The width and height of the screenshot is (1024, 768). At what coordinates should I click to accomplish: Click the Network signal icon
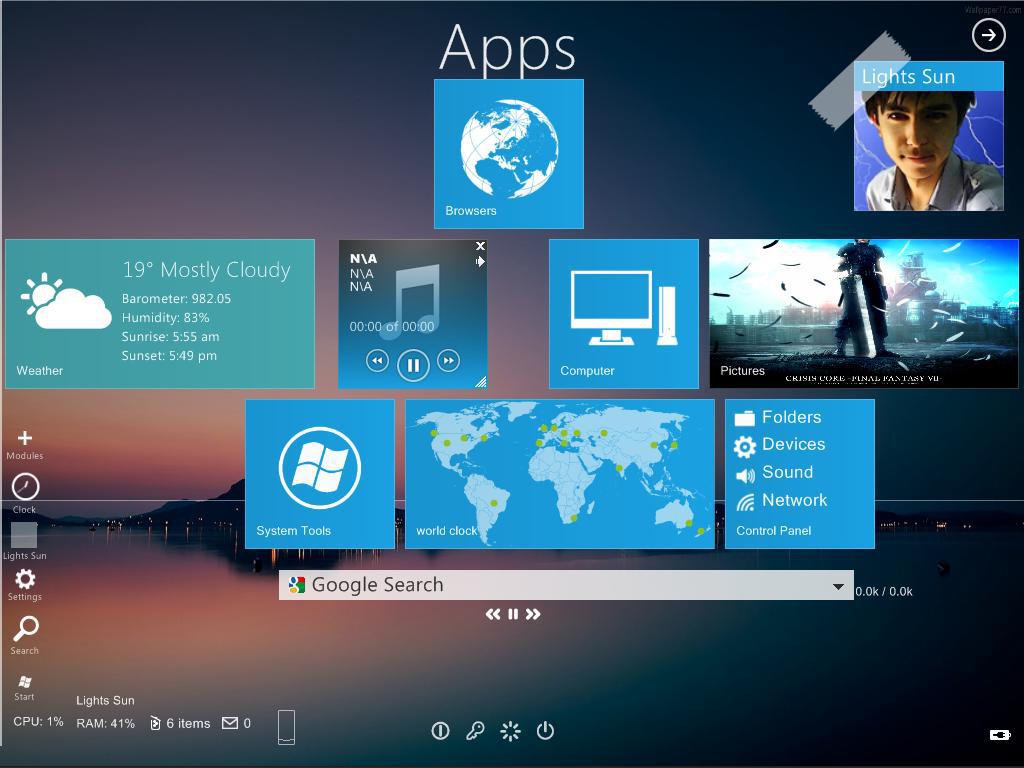pyautogui.click(x=745, y=502)
